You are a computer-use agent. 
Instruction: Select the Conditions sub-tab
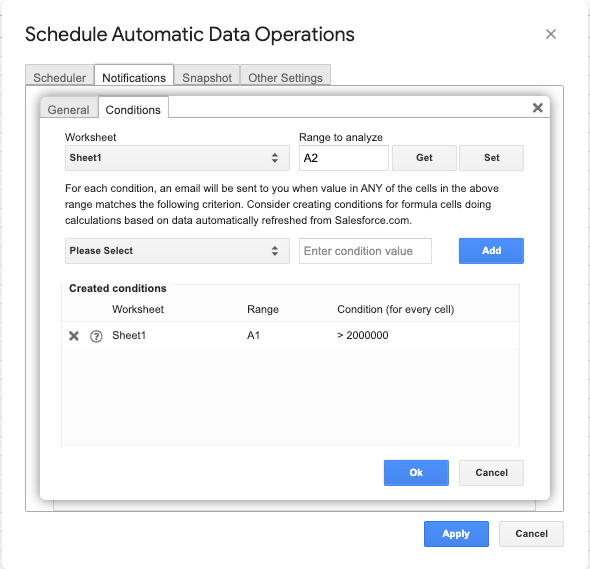[133, 108]
